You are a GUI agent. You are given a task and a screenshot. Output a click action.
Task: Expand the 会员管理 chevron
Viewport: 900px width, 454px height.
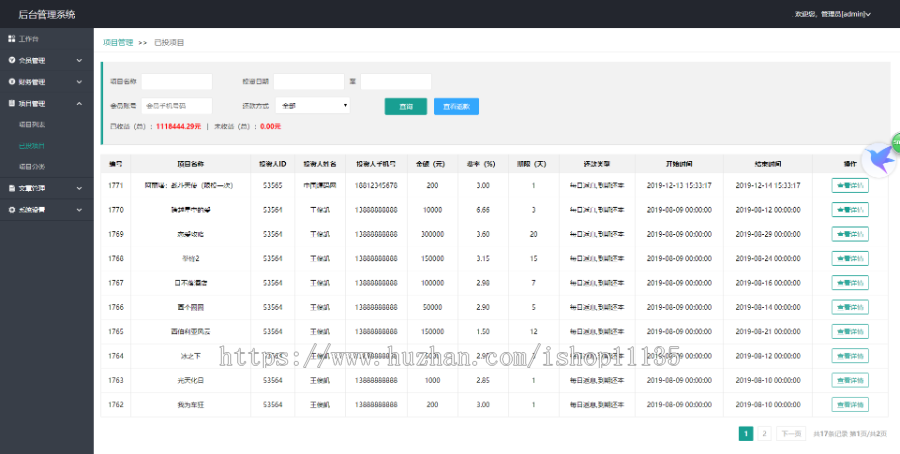79,60
